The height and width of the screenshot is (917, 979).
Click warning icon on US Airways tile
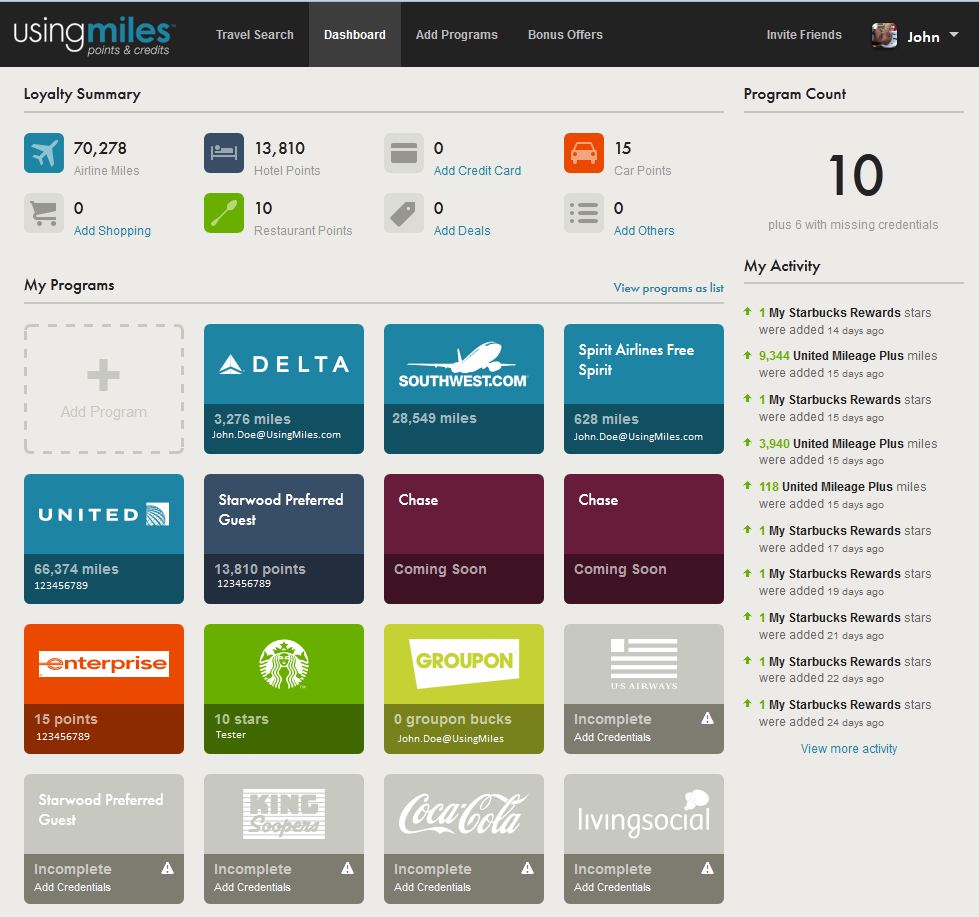click(707, 718)
